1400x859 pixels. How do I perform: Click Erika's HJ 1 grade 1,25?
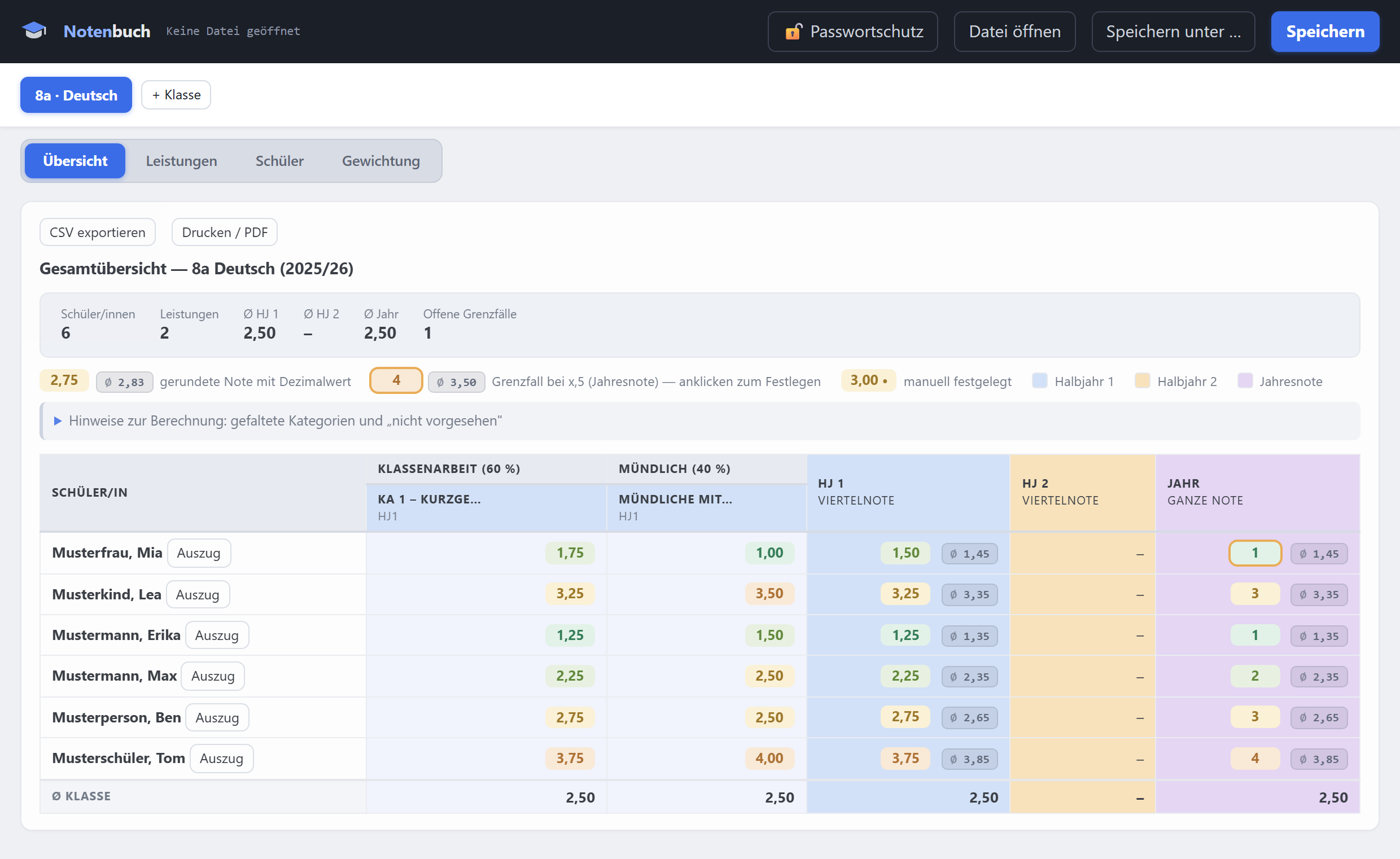905,635
